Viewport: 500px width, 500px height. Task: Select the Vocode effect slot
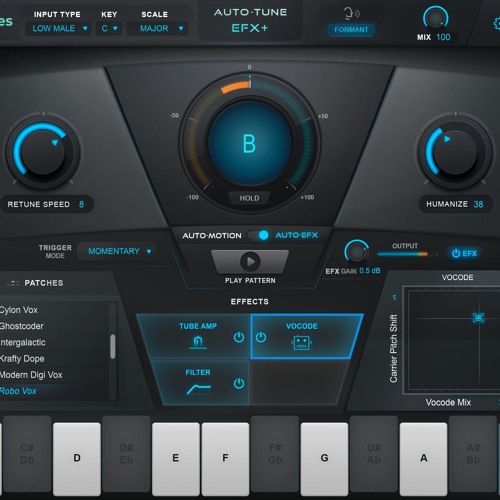pos(305,337)
